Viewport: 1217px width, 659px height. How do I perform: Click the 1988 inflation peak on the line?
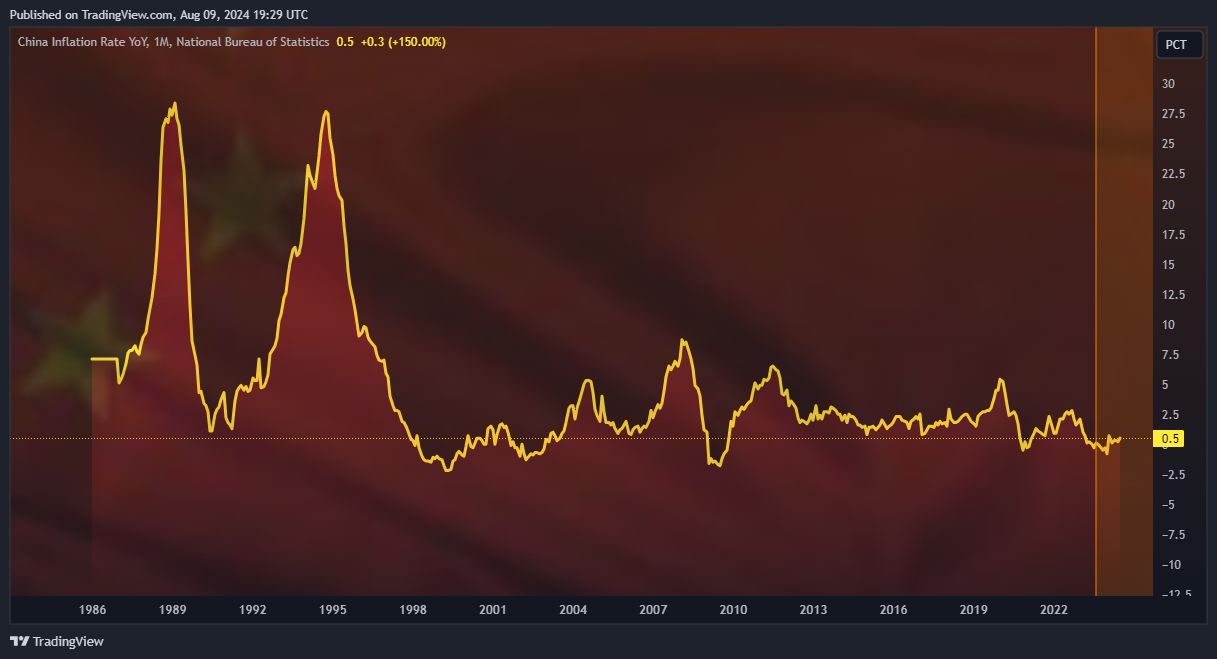coord(175,103)
